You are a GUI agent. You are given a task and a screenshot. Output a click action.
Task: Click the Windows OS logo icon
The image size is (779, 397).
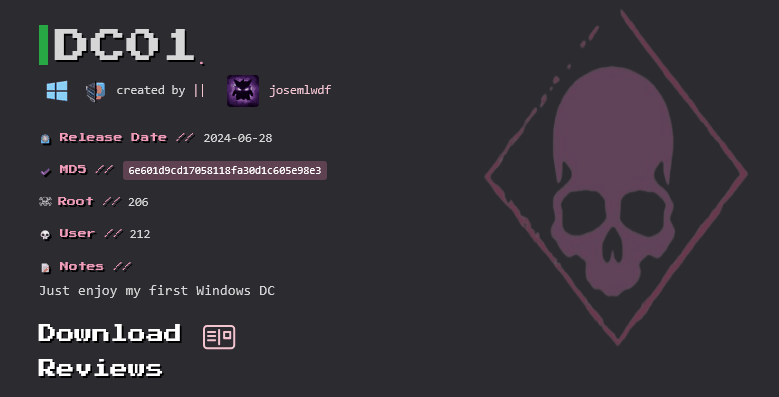[57, 91]
